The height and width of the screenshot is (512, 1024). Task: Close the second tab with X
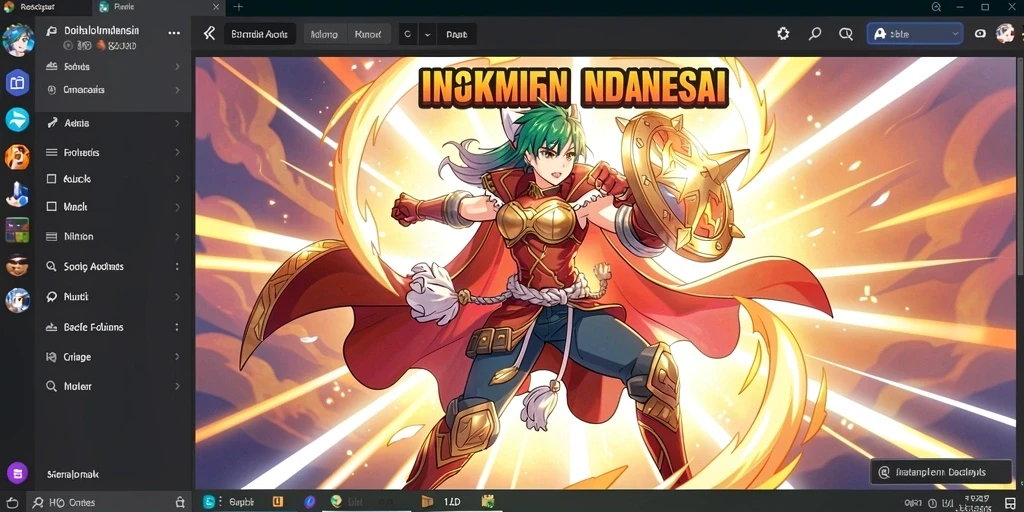click(x=217, y=7)
